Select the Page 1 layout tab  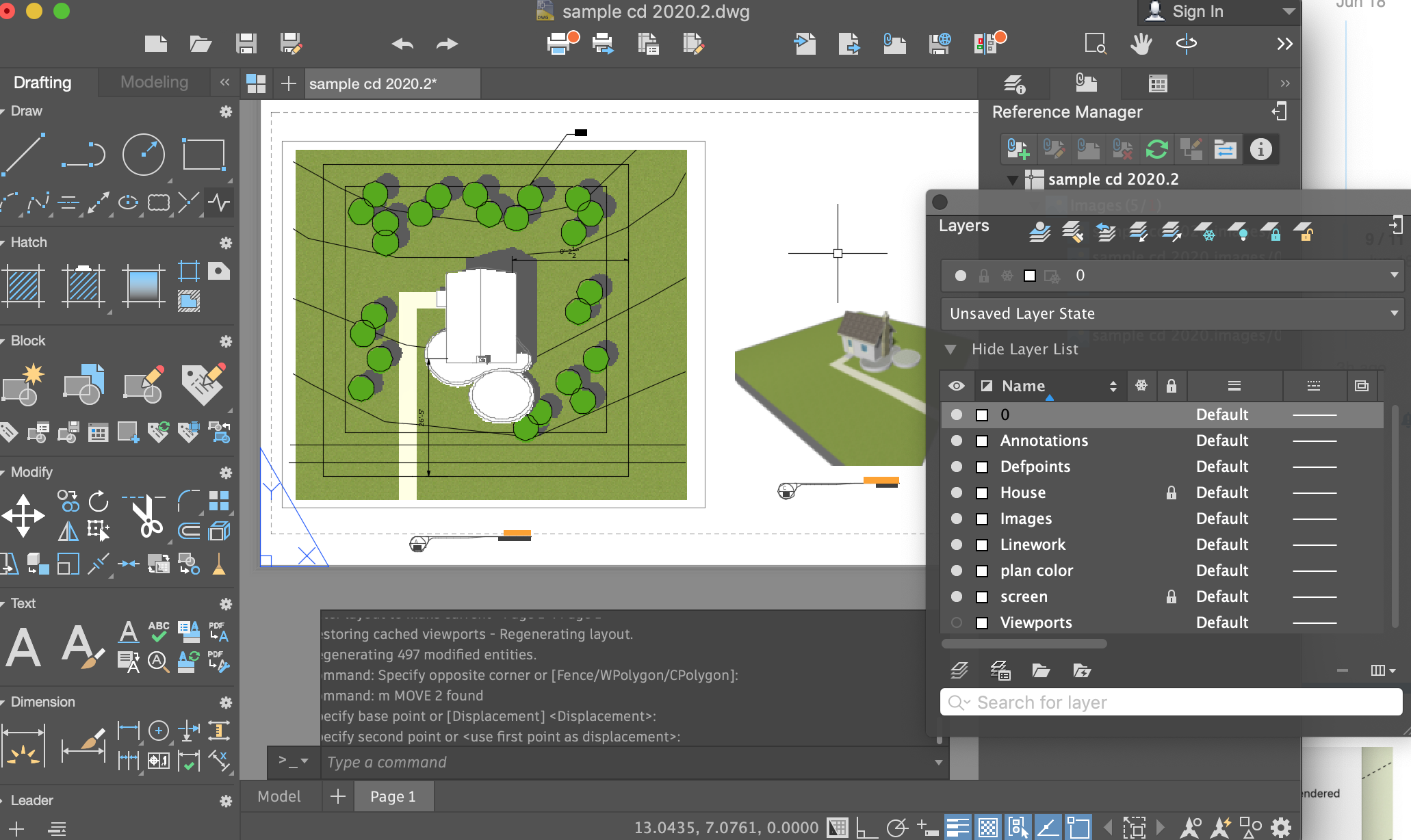tap(393, 796)
